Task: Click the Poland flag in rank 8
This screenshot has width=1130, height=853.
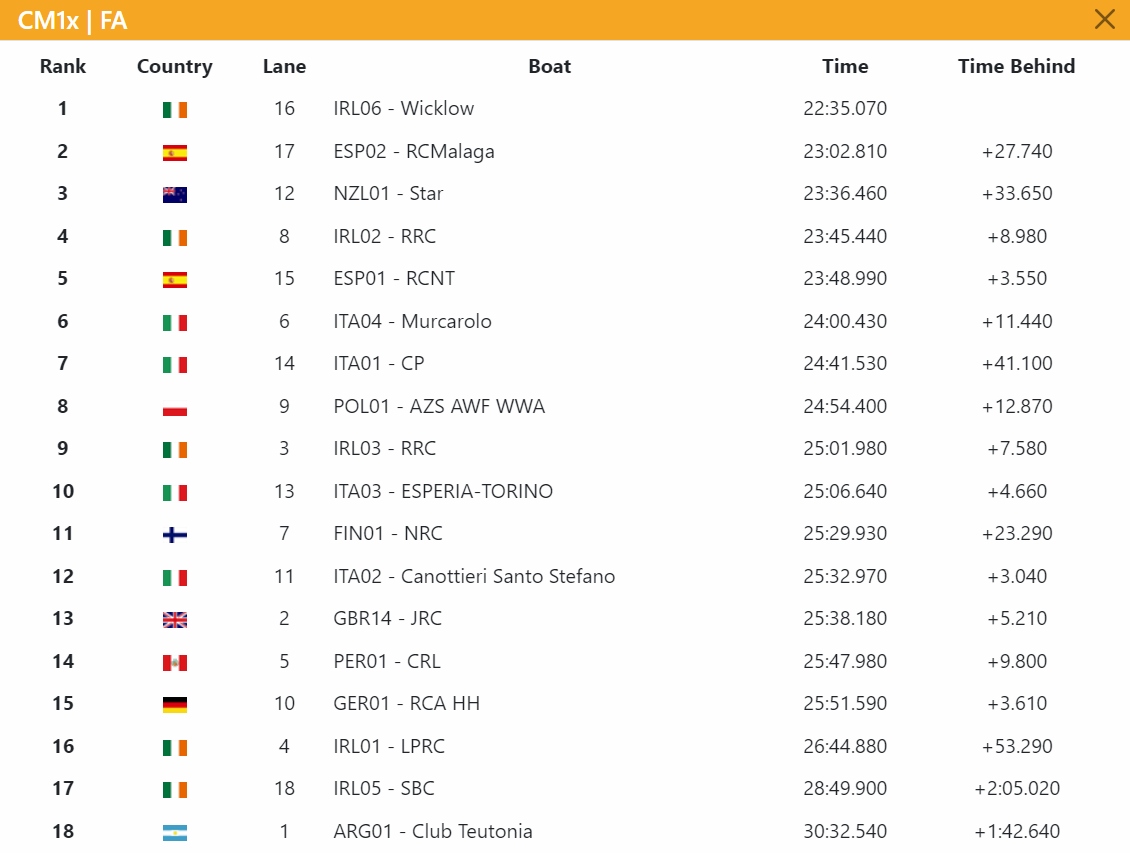Action: pos(174,407)
